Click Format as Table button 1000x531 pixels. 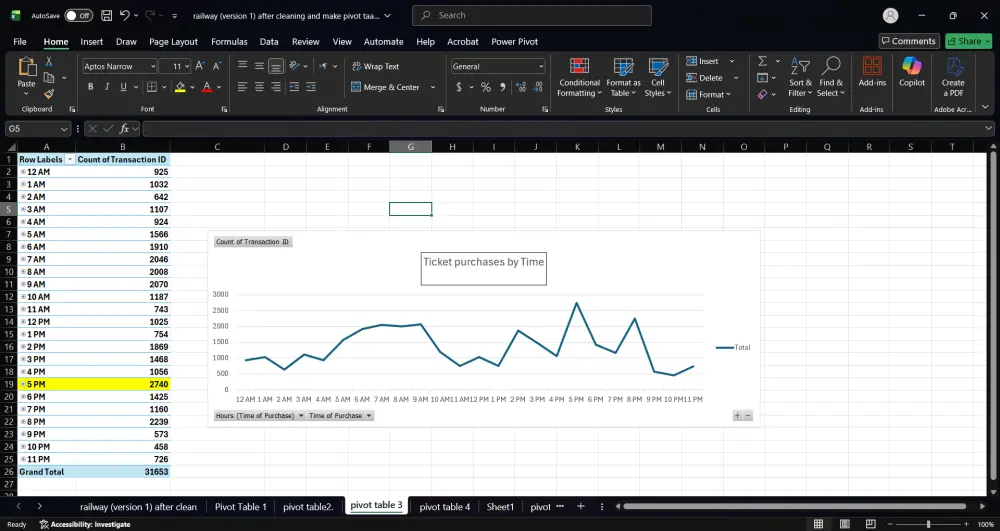pyautogui.click(x=623, y=77)
